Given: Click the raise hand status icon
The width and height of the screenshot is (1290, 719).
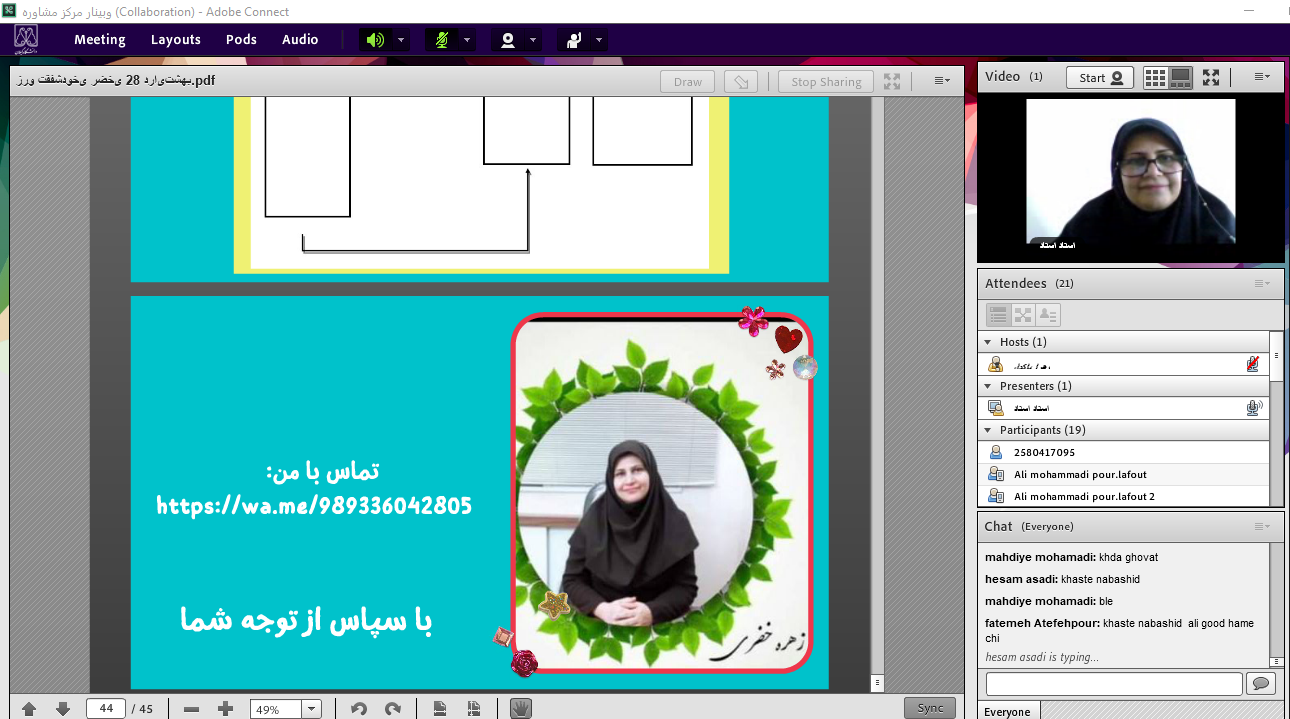Looking at the screenshot, I should coord(574,40).
